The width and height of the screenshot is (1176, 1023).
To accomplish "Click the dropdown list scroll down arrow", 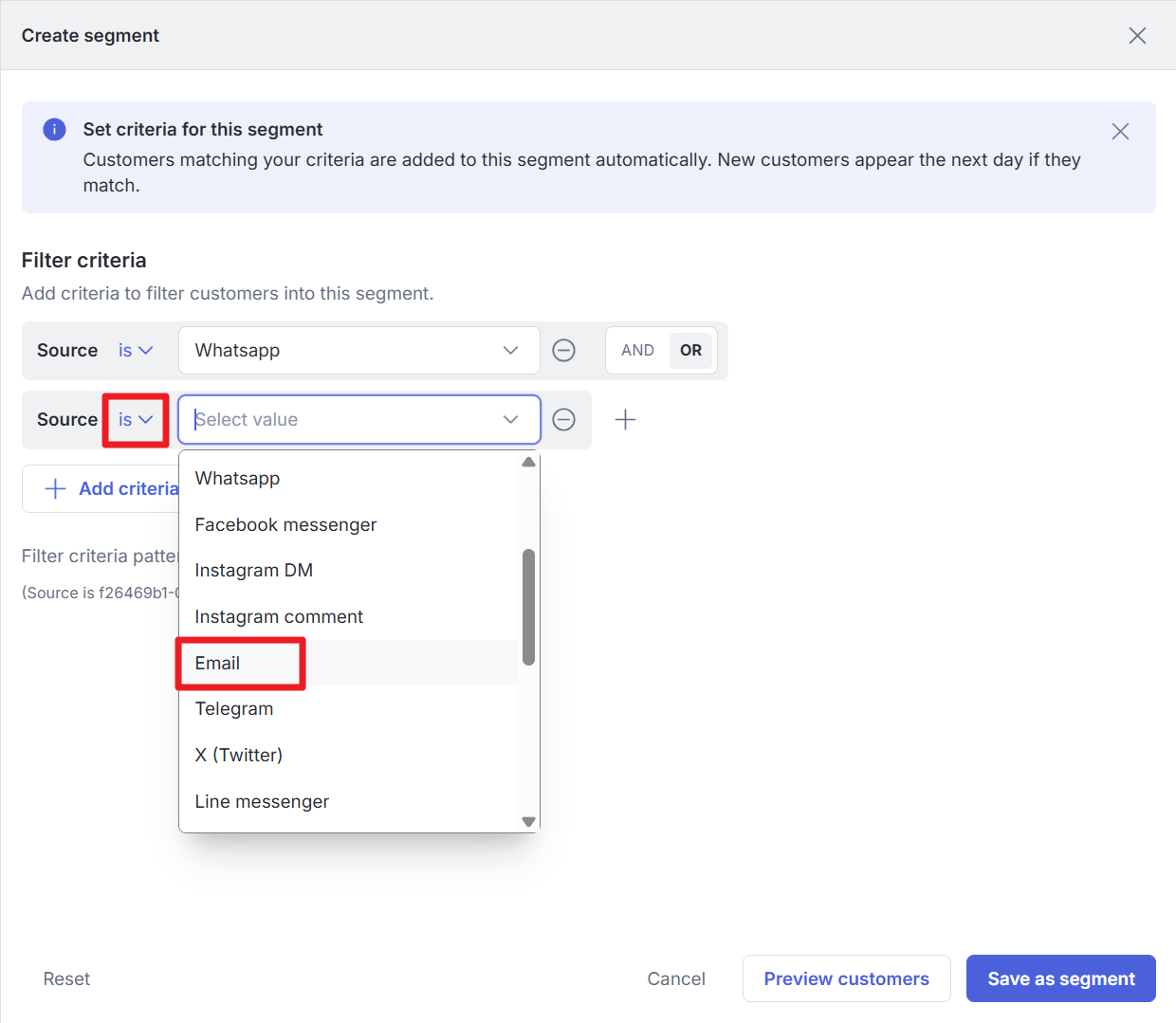I will coord(528,822).
